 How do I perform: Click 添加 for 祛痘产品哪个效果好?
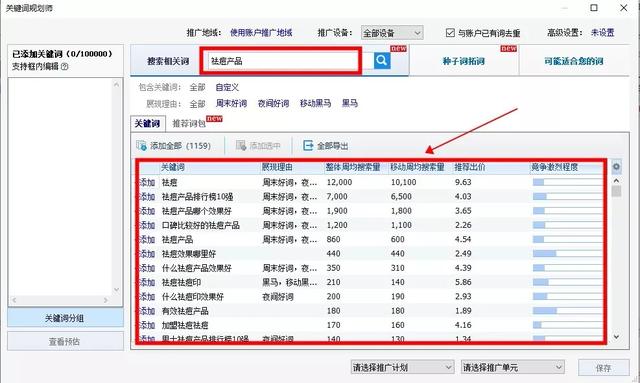click(x=147, y=211)
